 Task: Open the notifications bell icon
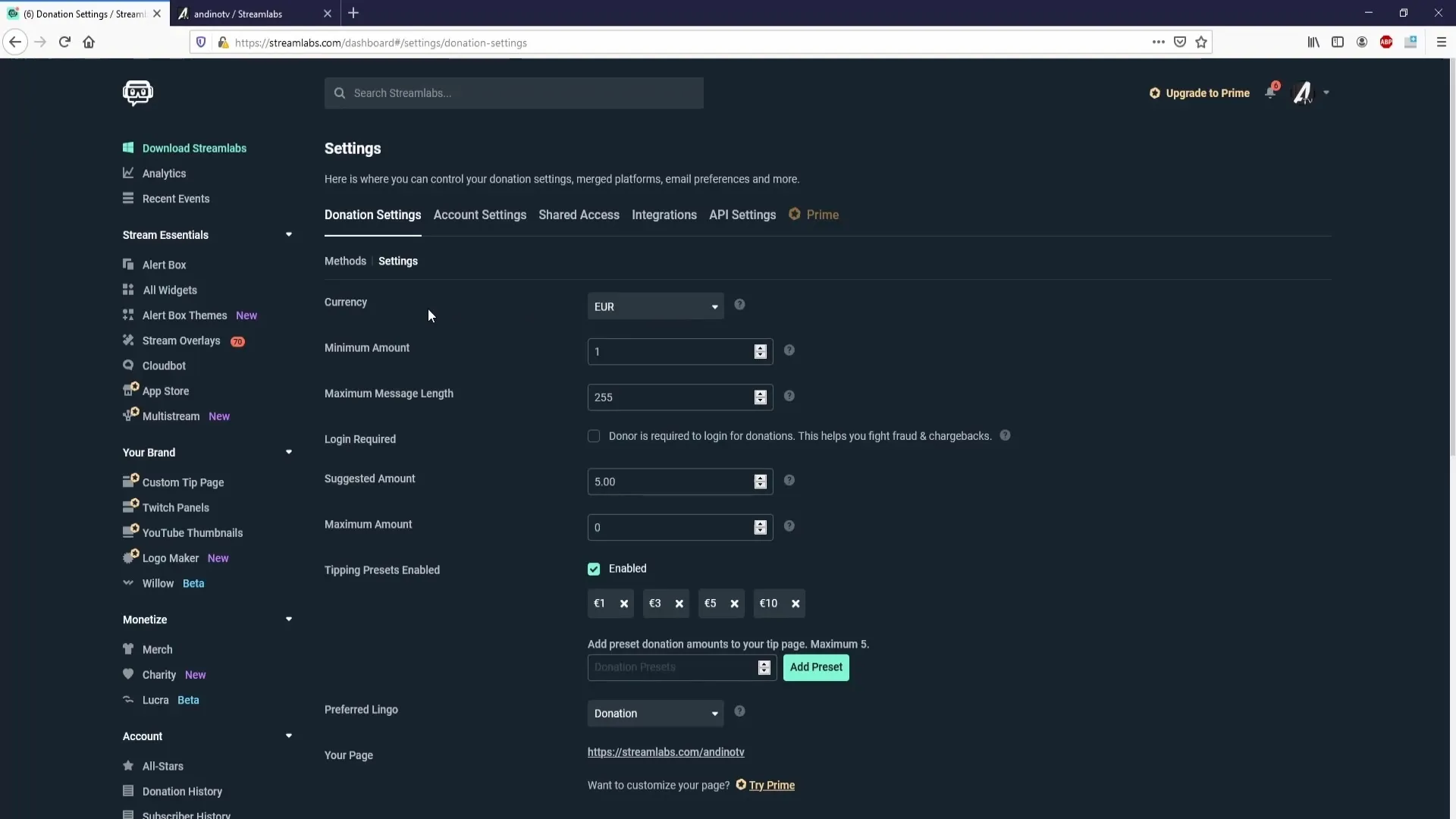coord(1271,93)
